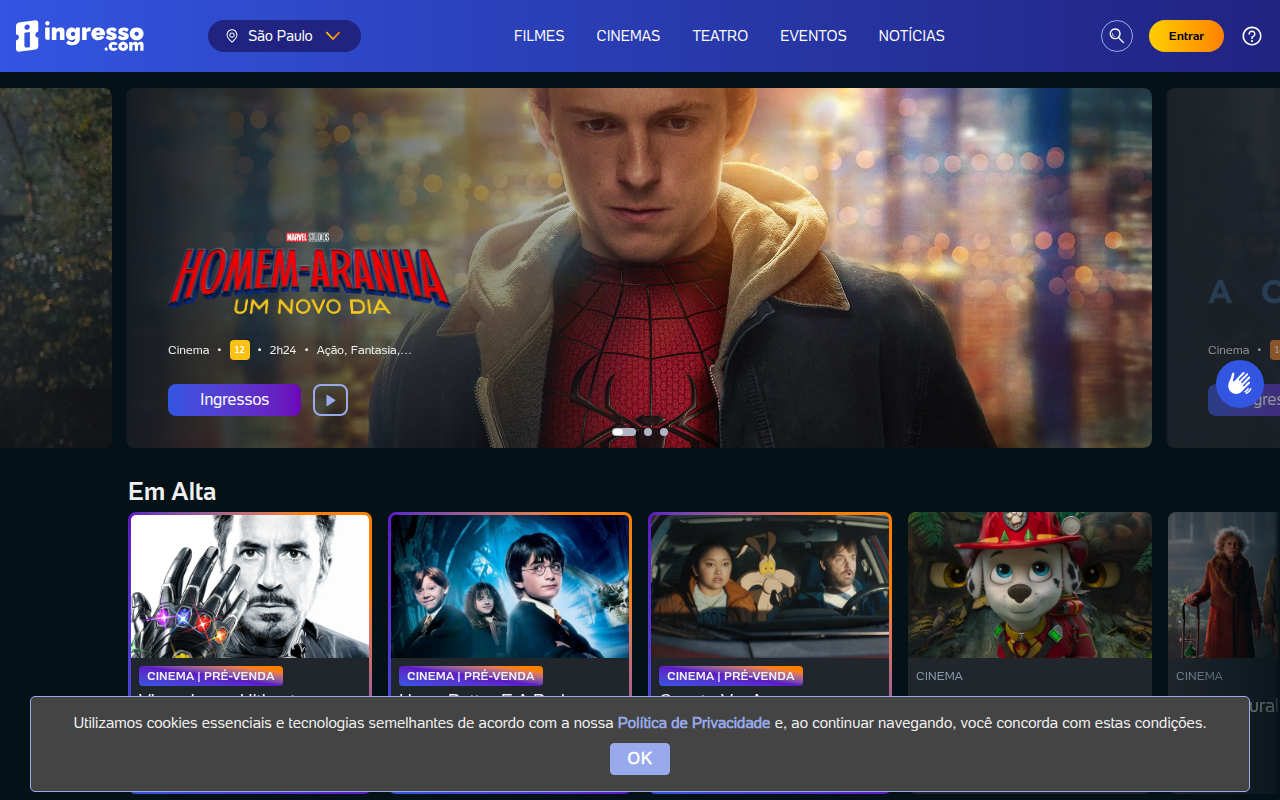Viewport: 1280px width, 800px height.
Task: Click the PRÉ-VENDA badge on Iron Man card
Action: click(211, 676)
